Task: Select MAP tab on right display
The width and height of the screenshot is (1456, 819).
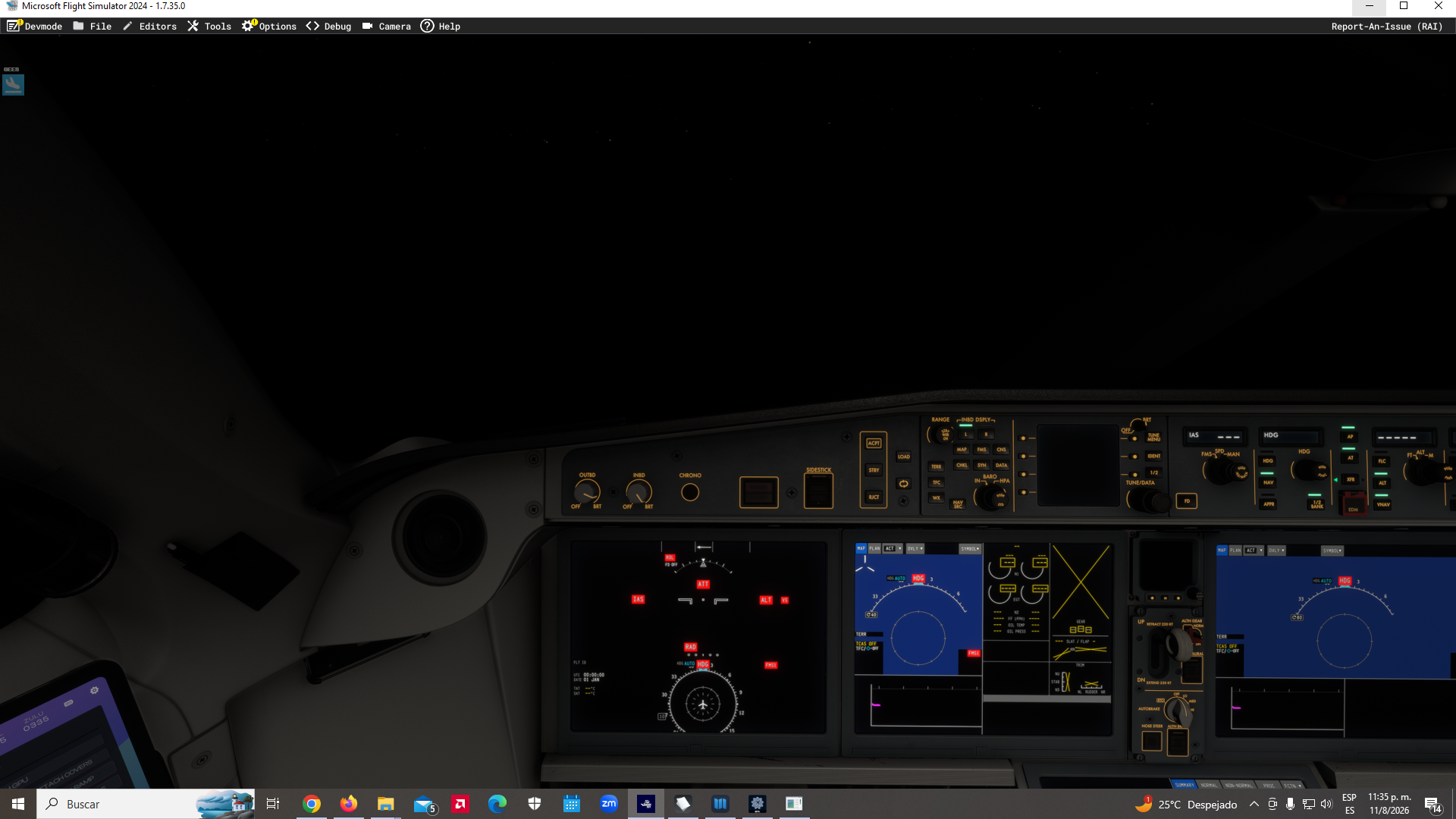Action: [x=1222, y=551]
